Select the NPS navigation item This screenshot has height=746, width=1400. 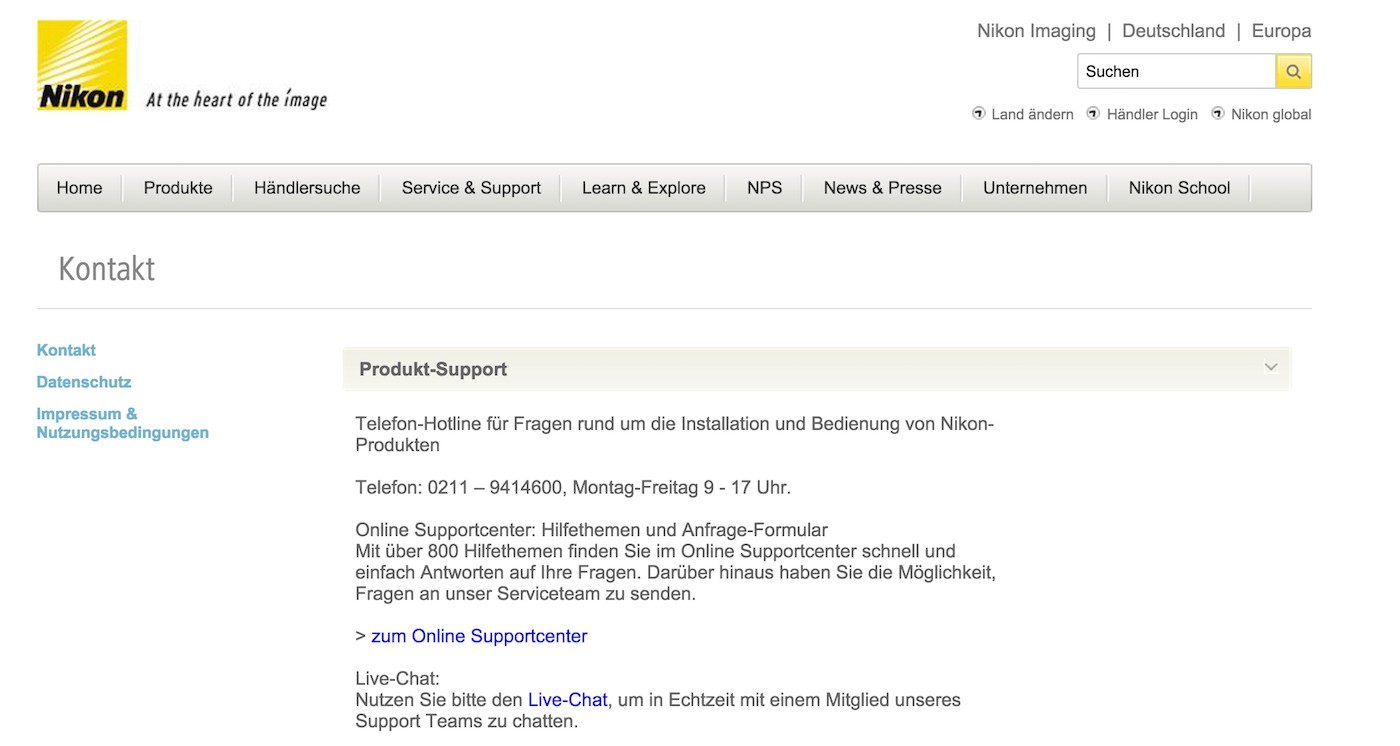[765, 188]
